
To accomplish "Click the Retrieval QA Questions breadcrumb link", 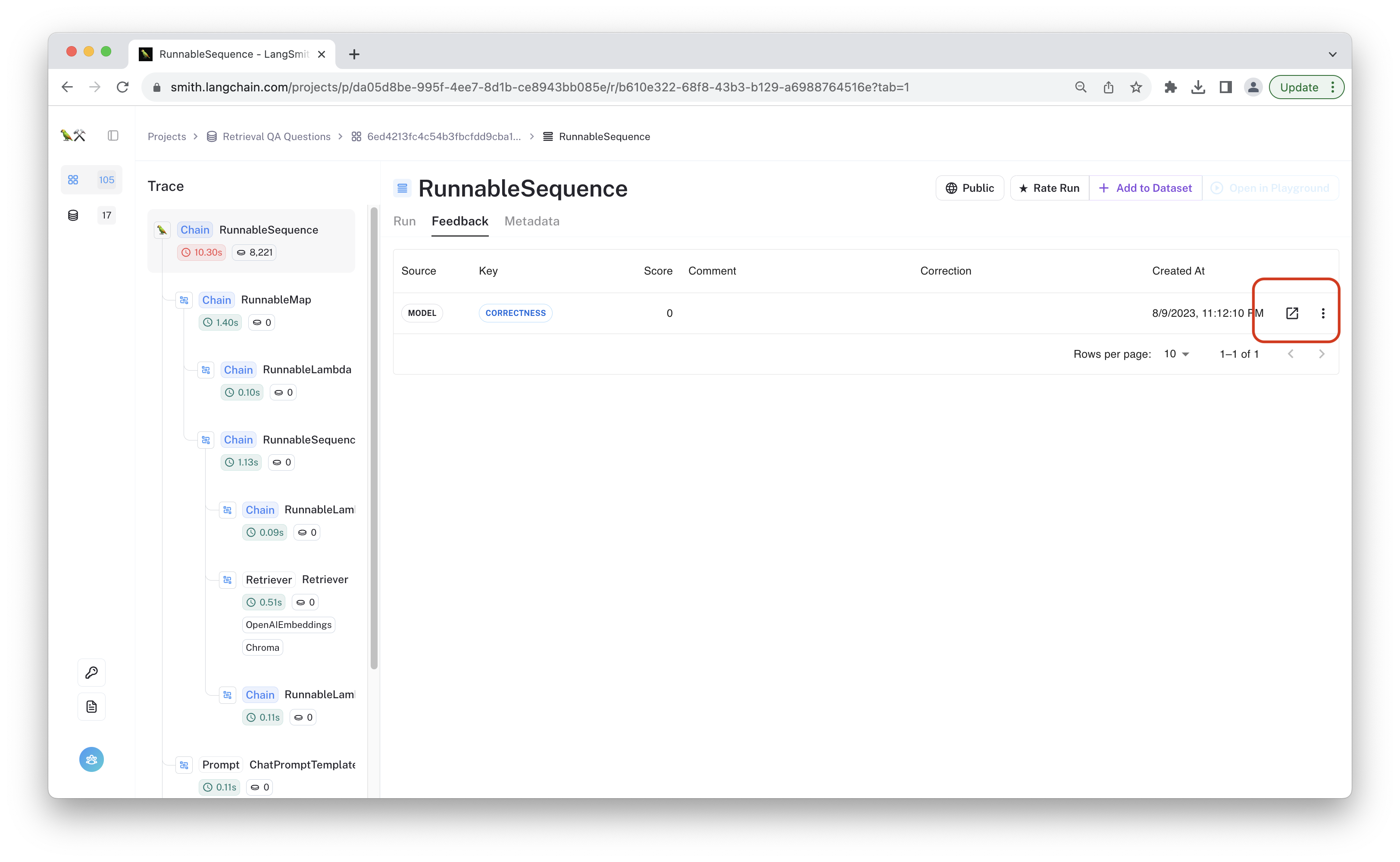I will [x=276, y=136].
